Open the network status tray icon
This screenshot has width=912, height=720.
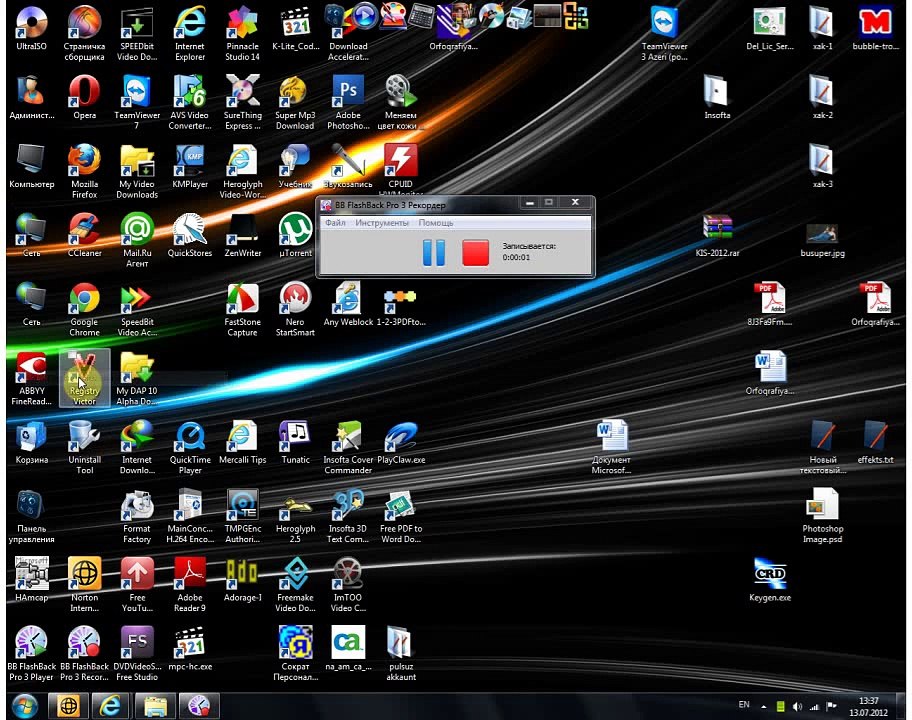(814, 707)
